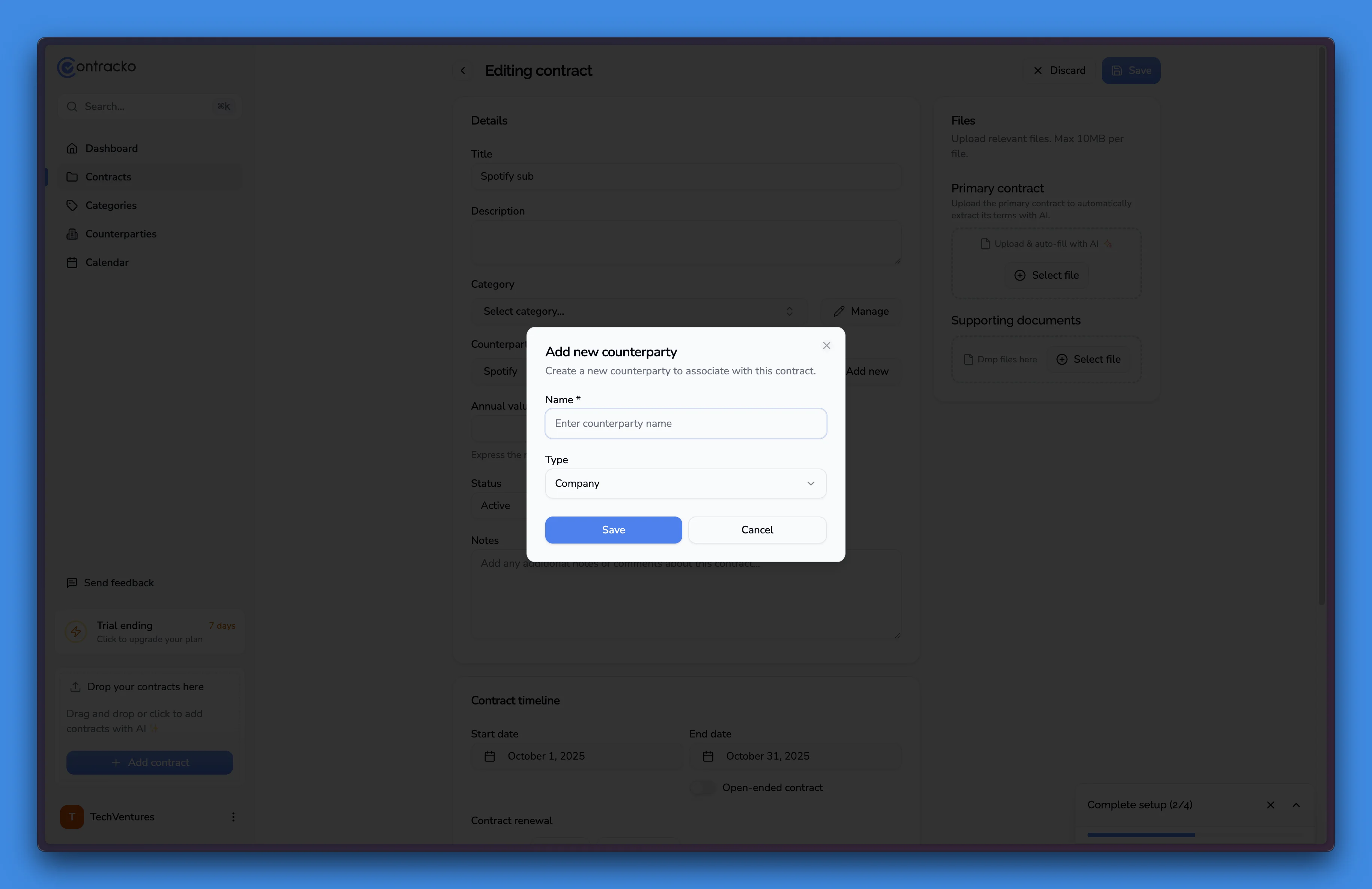Click the Manage pencil icon
The height and width of the screenshot is (889, 1372).
(x=840, y=311)
